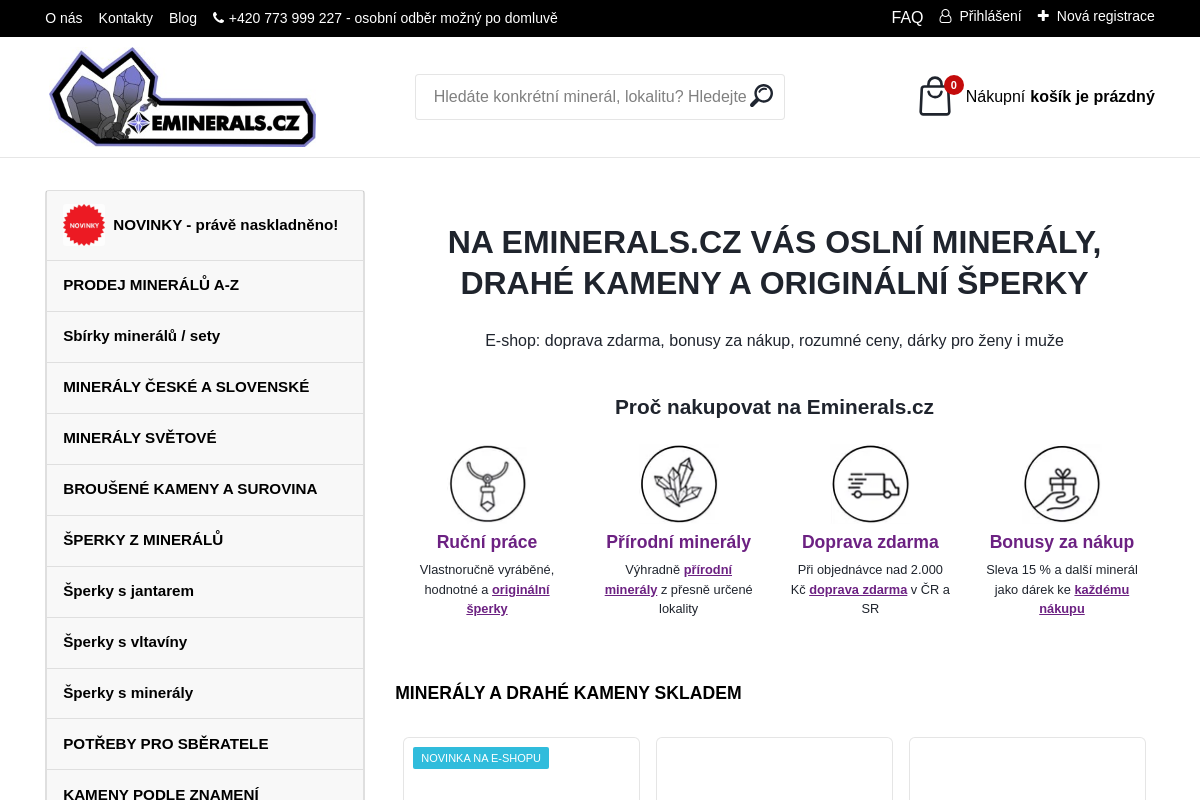Open Sbírky minerálů / sety category
1200x800 pixels.
(205, 337)
